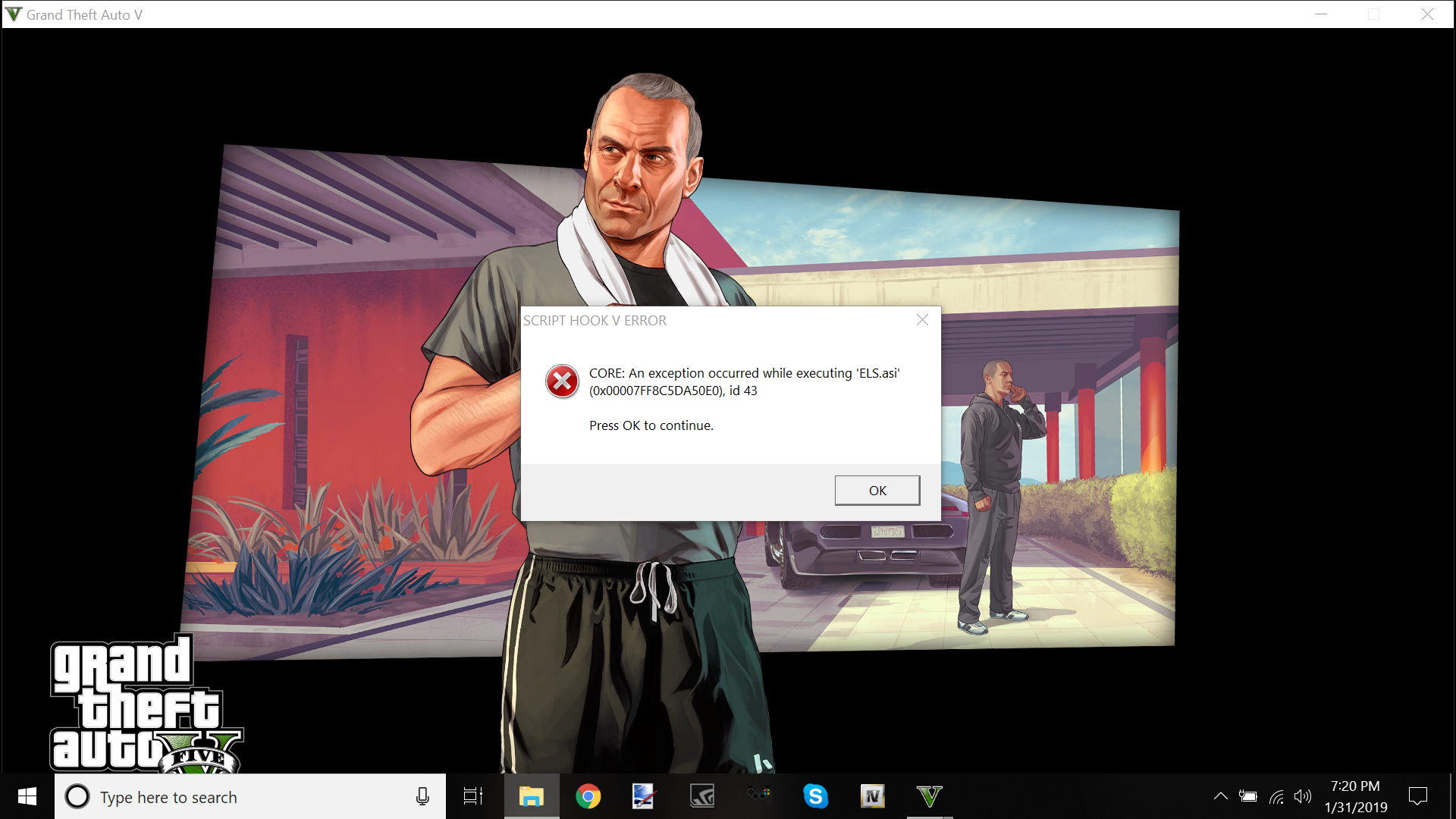Click OK in the Script Hook V error
This screenshot has height=819, width=1456.
point(877,491)
